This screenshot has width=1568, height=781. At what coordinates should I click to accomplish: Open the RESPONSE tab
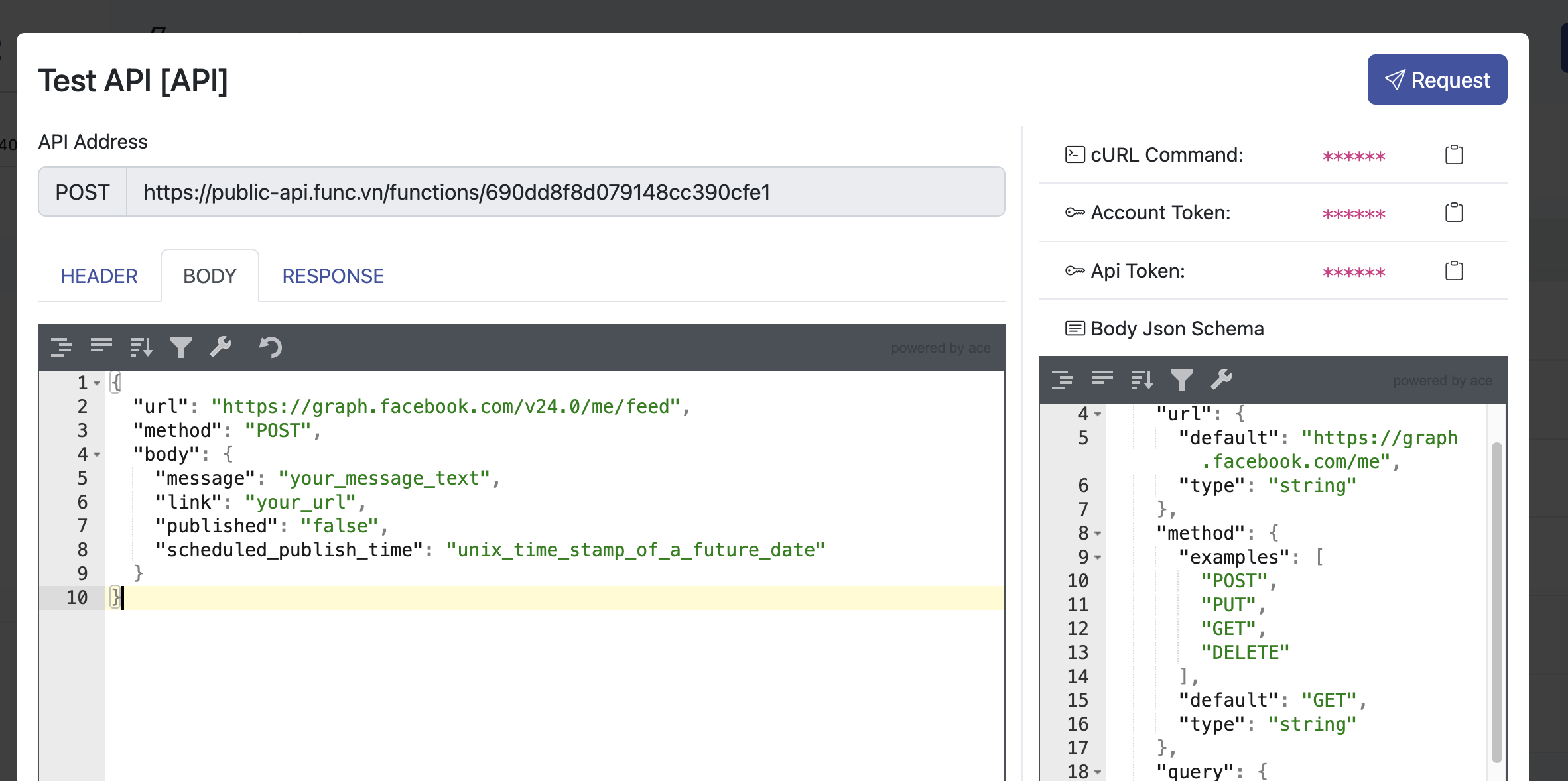333,276
